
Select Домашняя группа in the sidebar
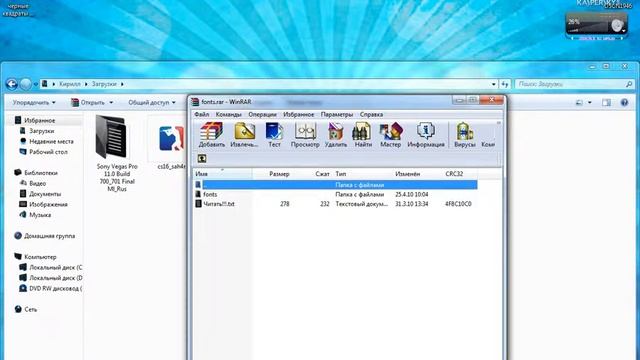point(49,236)
